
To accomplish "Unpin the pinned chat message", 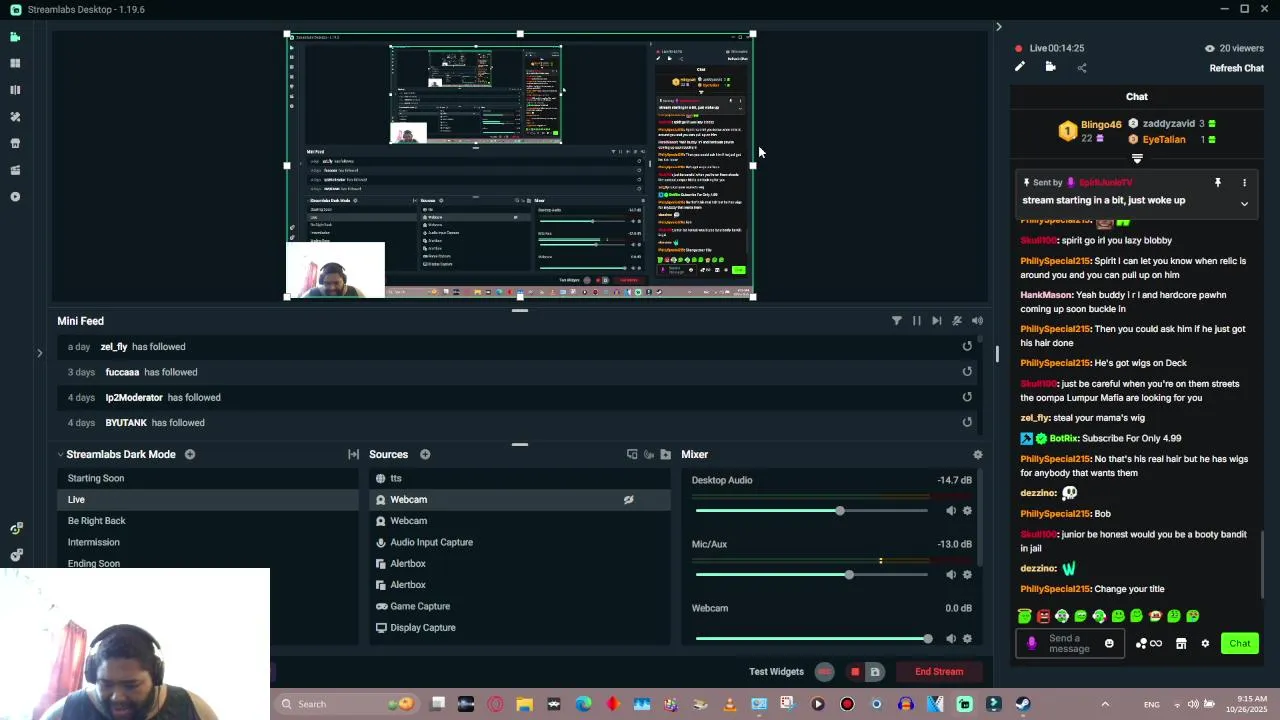I will [x=1217, y=183].
